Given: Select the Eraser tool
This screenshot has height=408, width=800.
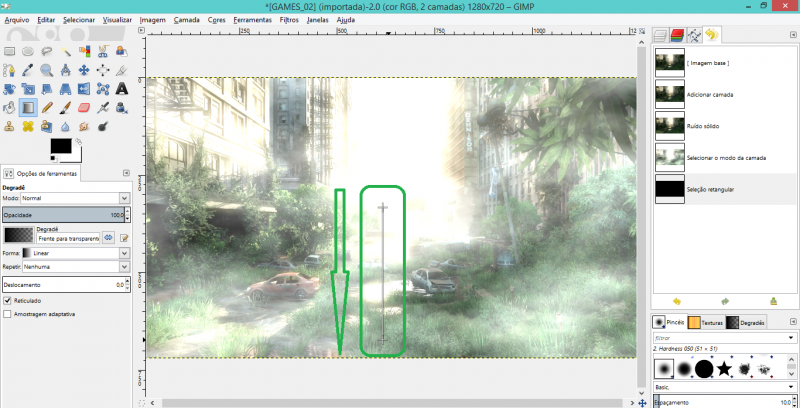Looking at the screenshot, I should pos(84,106).
